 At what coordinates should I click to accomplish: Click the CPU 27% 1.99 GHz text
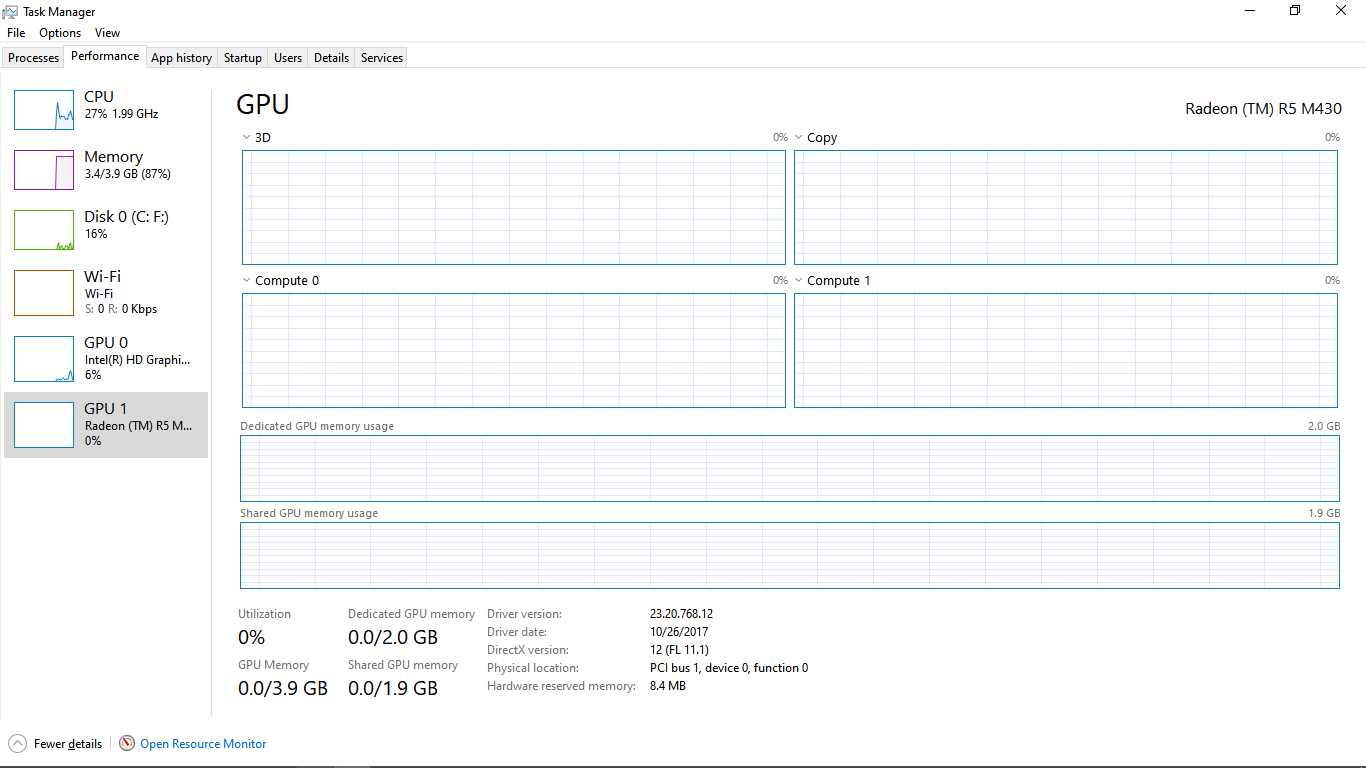tap(121, 114)
